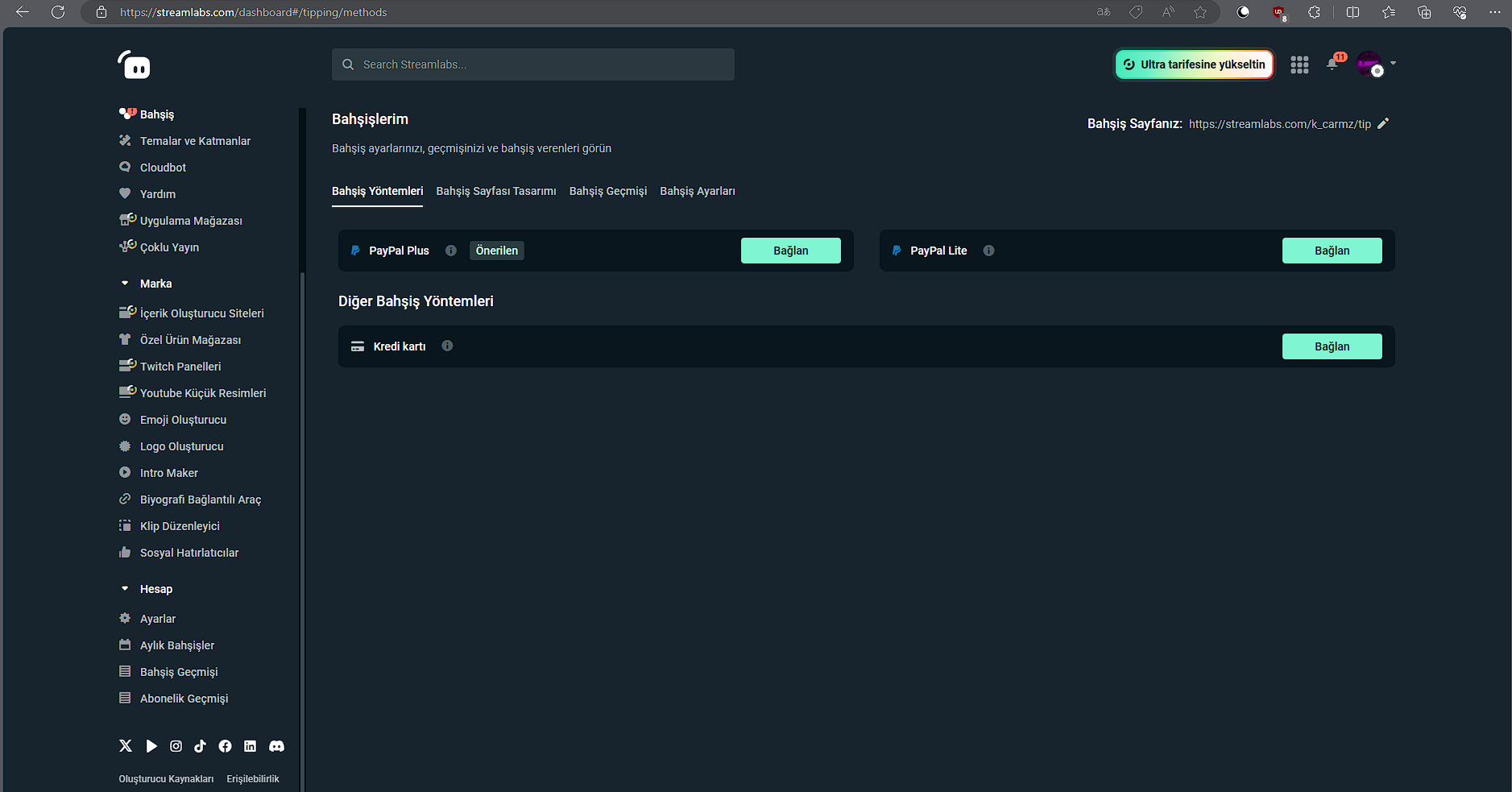Image resolution: width=1512 pixels, height=792 pixels.
Task: Open Streamlabs Facebook icon in footer
Action: coord(225,746)
